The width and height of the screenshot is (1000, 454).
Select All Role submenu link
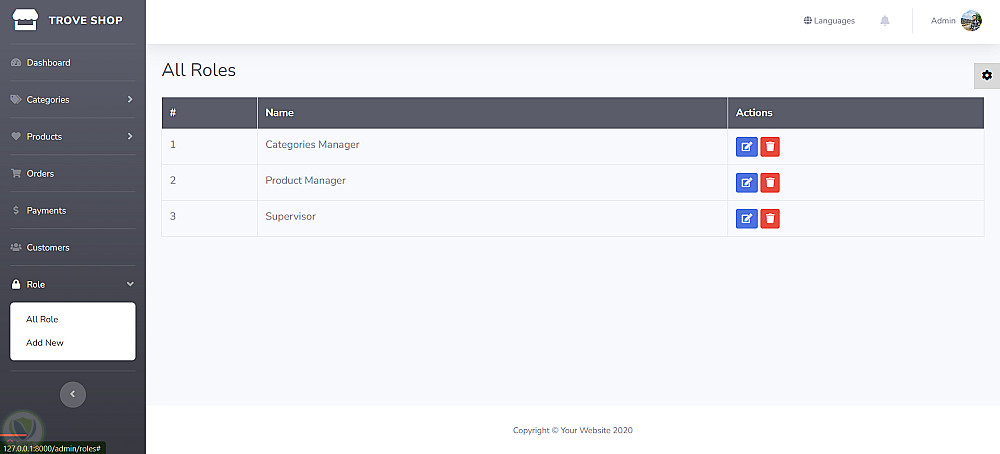(x=42, y=320)
